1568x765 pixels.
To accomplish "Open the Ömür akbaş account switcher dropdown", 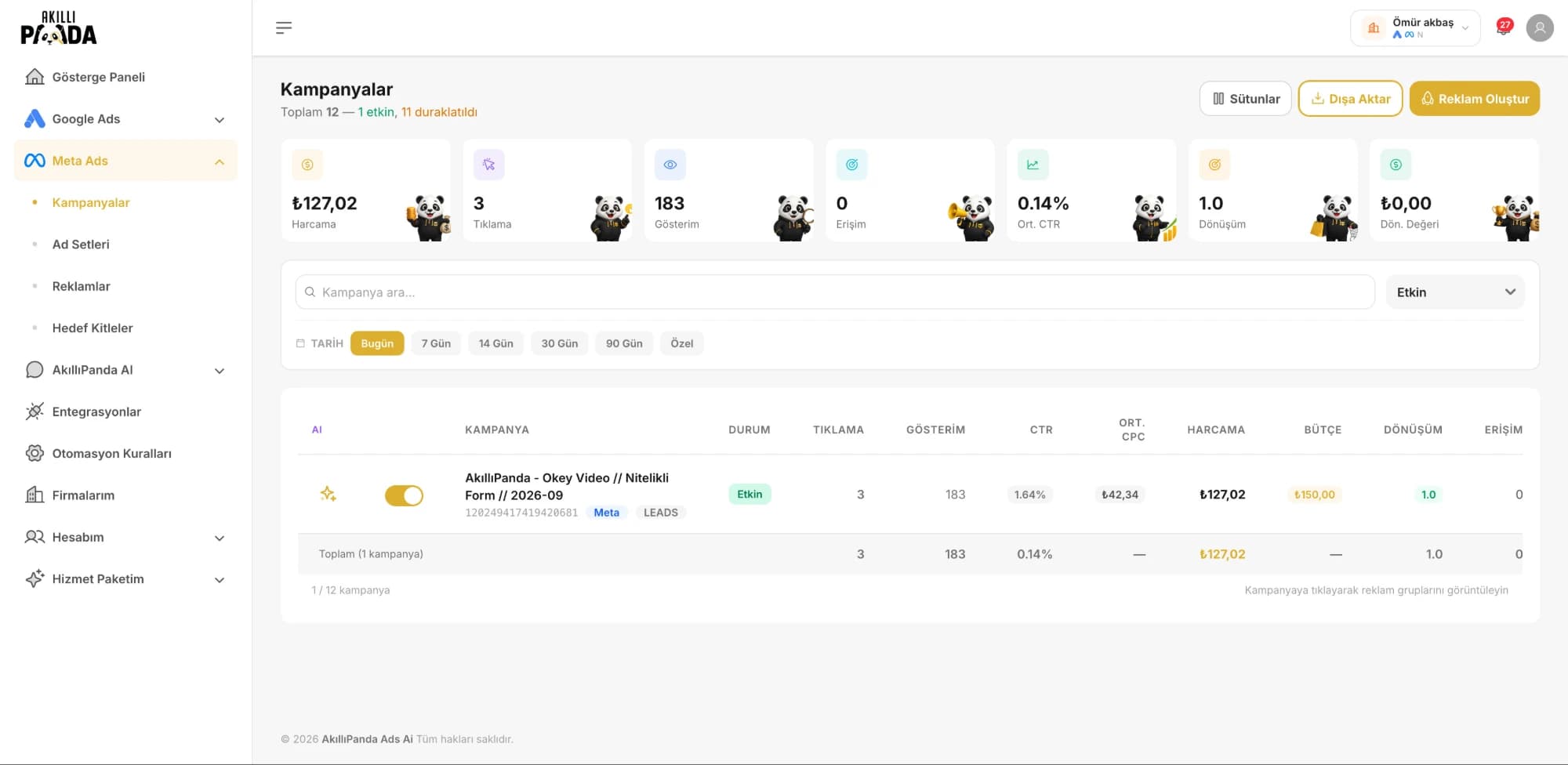I will [1415, 28].
